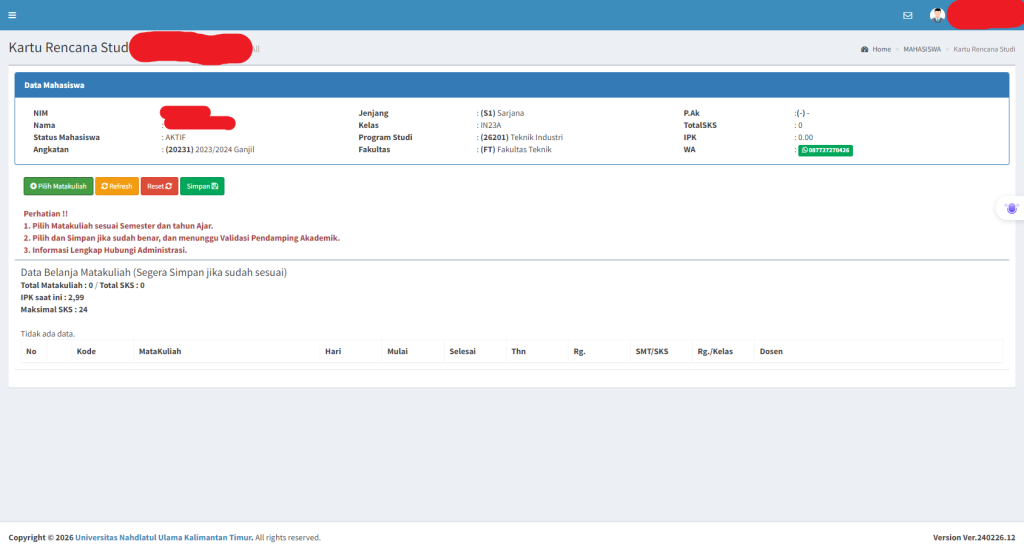Go to MAHASISWA in the breadcrumb
This screenshot has height=550, width=1024.
(921, 49)
